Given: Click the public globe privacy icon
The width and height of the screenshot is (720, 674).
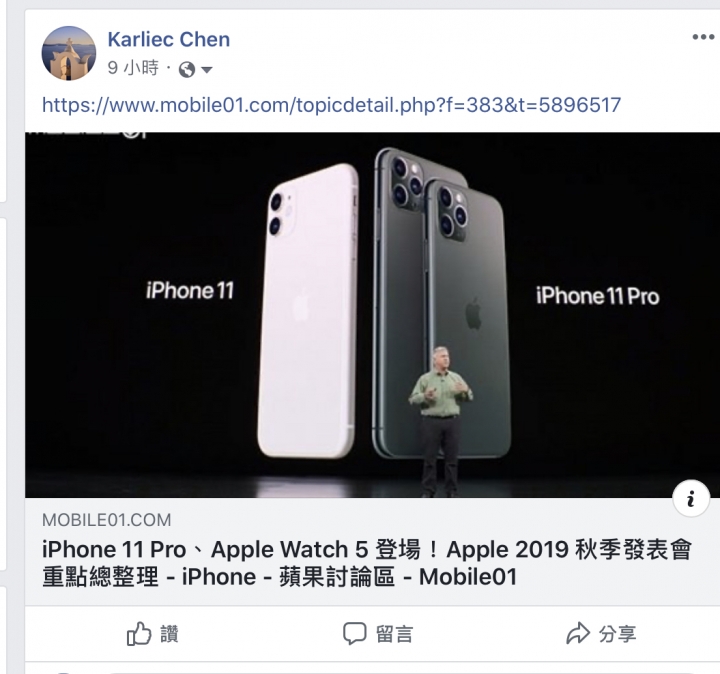Looking at the screenshot, I should point(187,70).
